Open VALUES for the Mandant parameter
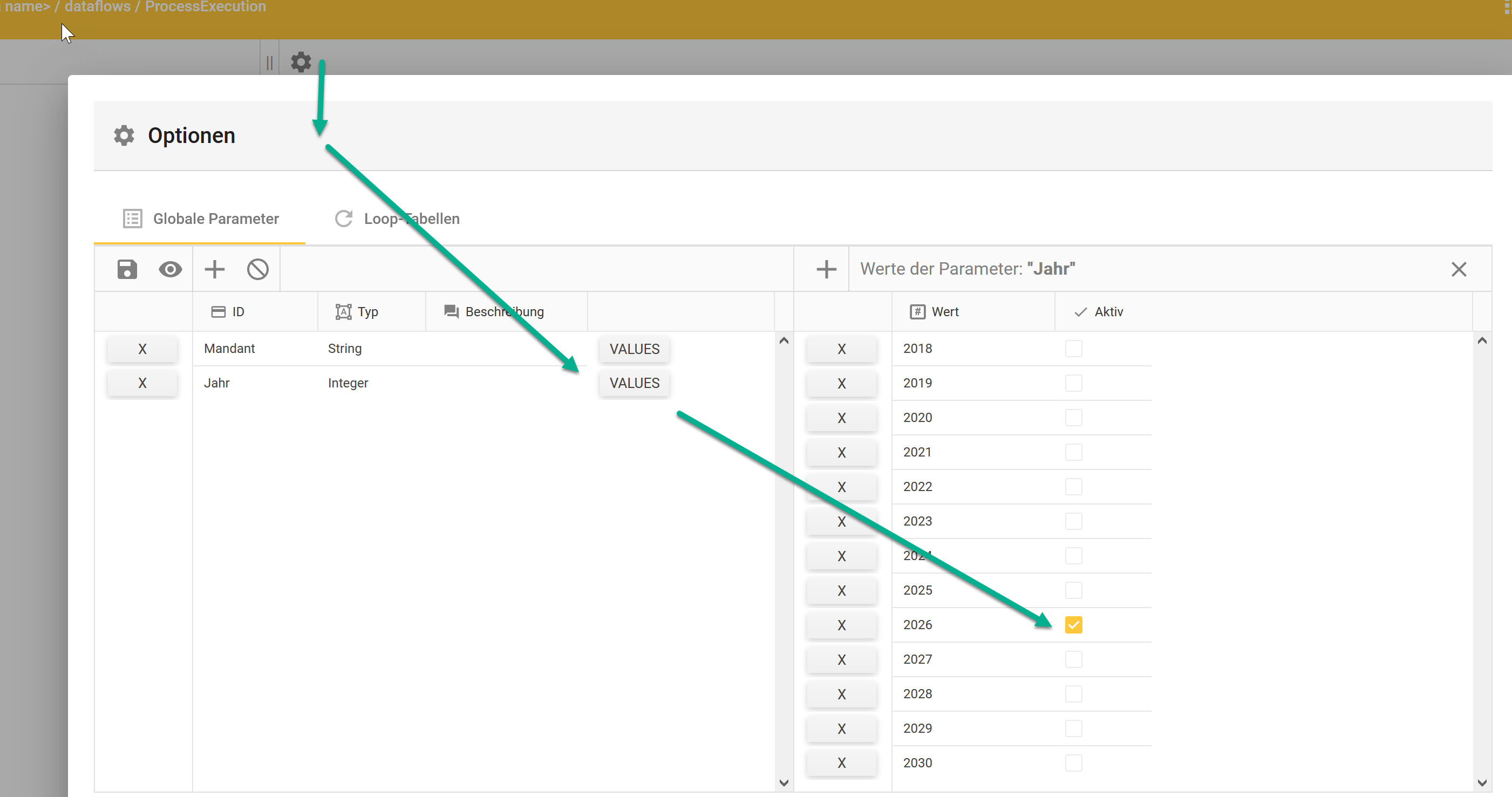This screenshot has width=1512, height=797. point(634,349)
